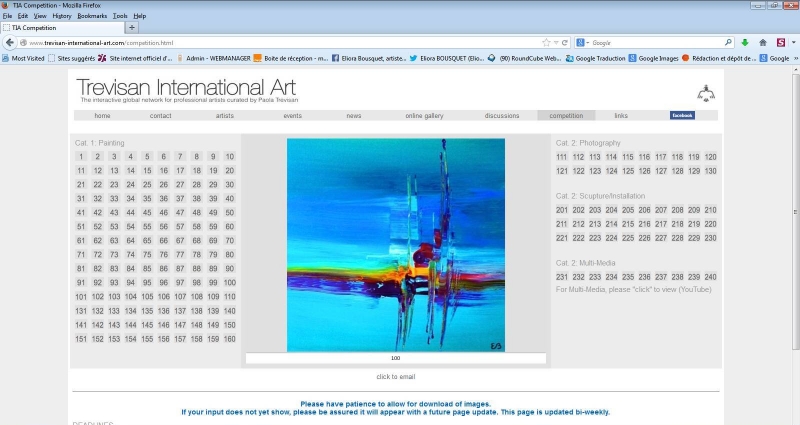
Task: Click the blue abstract painting image
Action: (x=395, y=244)
